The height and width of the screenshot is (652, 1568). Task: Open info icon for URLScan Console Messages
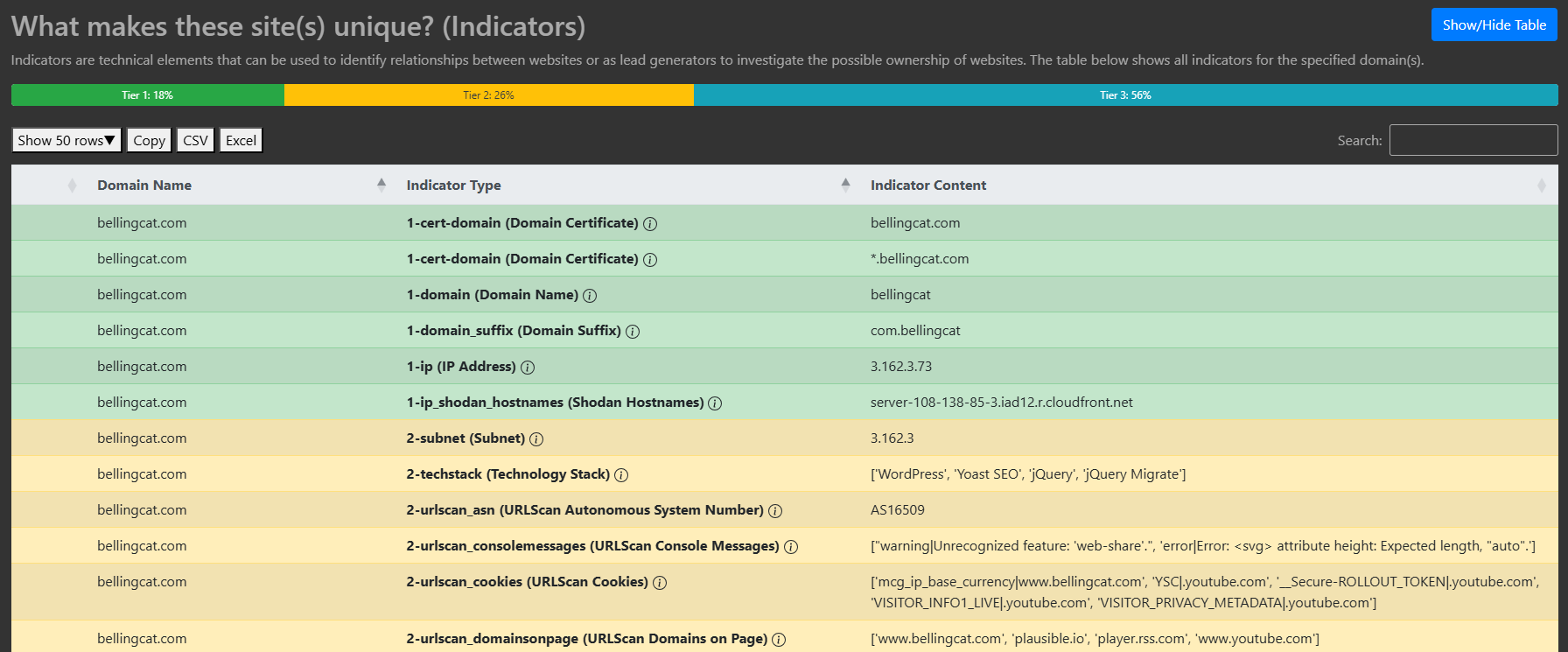click(791, 547)
